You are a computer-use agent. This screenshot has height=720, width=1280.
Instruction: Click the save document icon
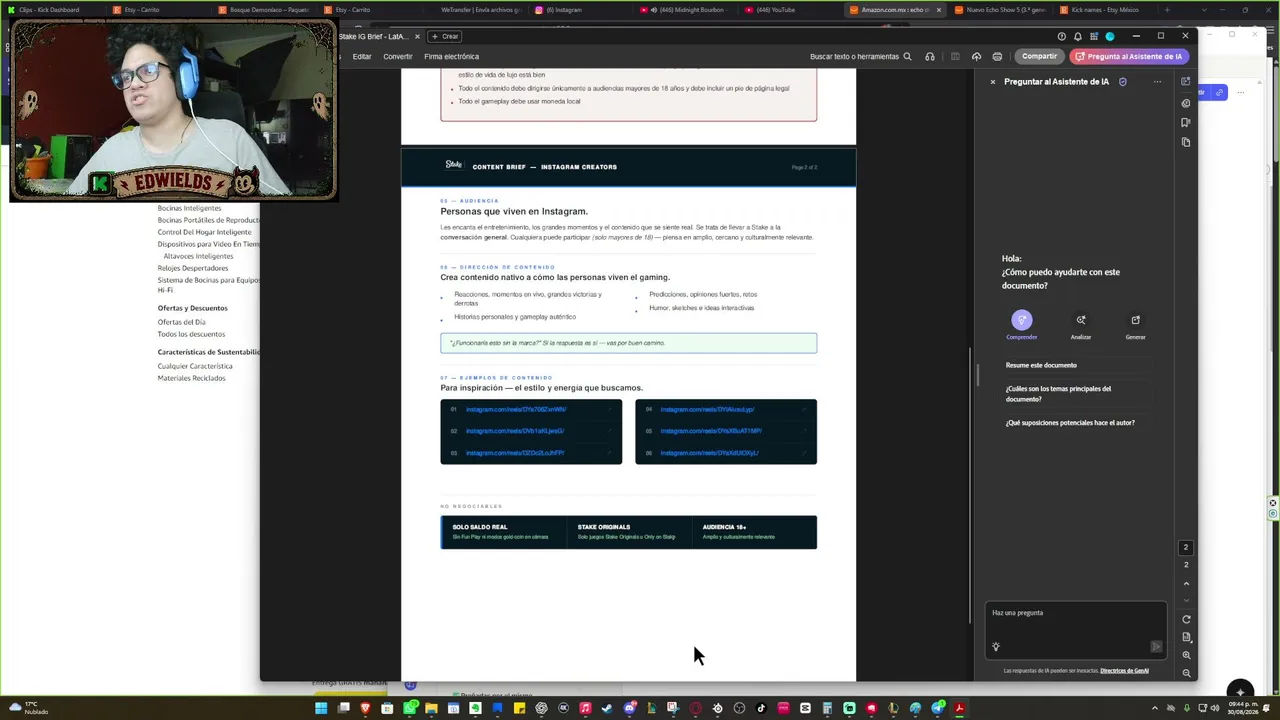click(x=955, y=57)
